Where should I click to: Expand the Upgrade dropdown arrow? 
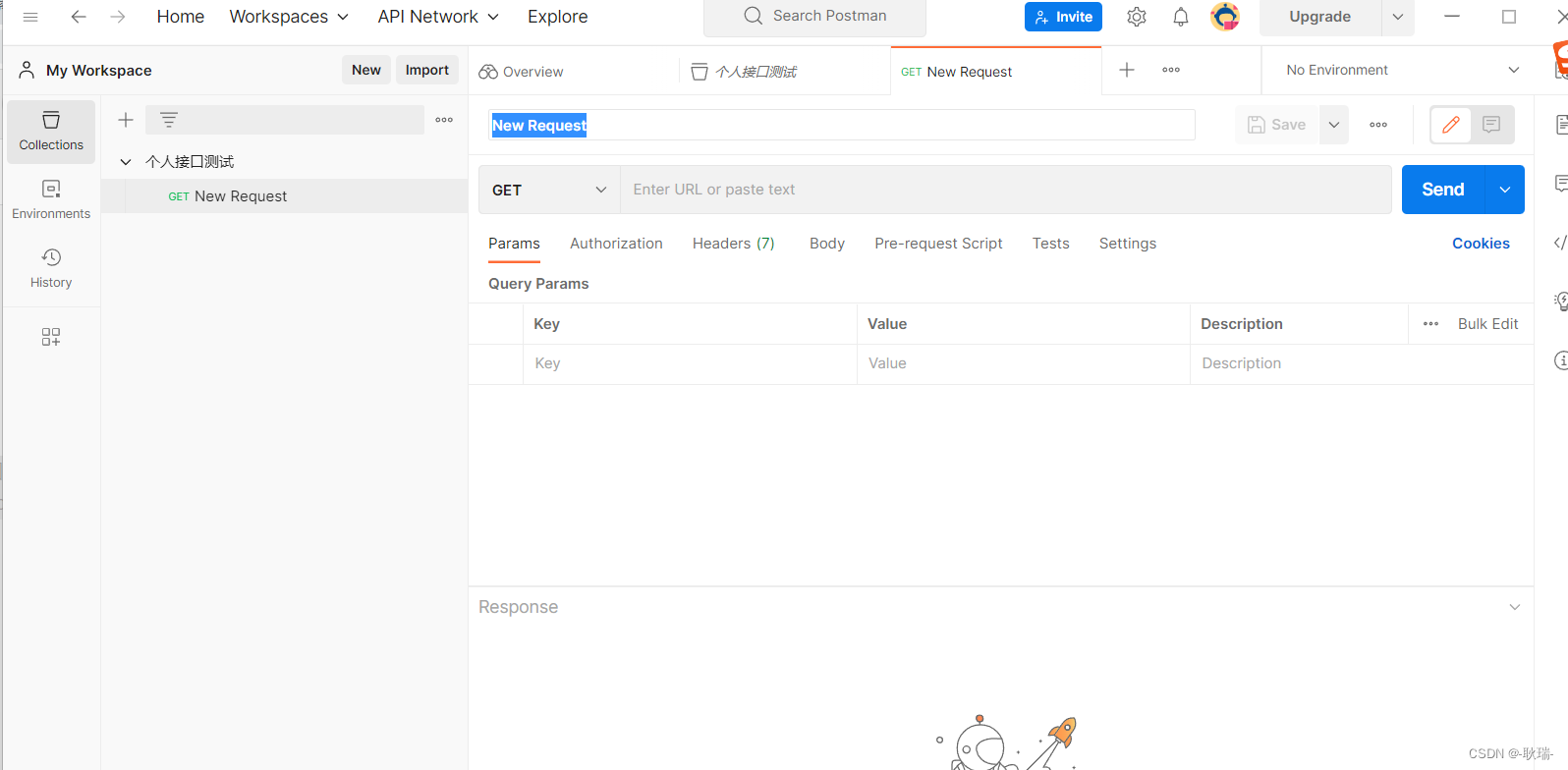[x=1397, y=17]
